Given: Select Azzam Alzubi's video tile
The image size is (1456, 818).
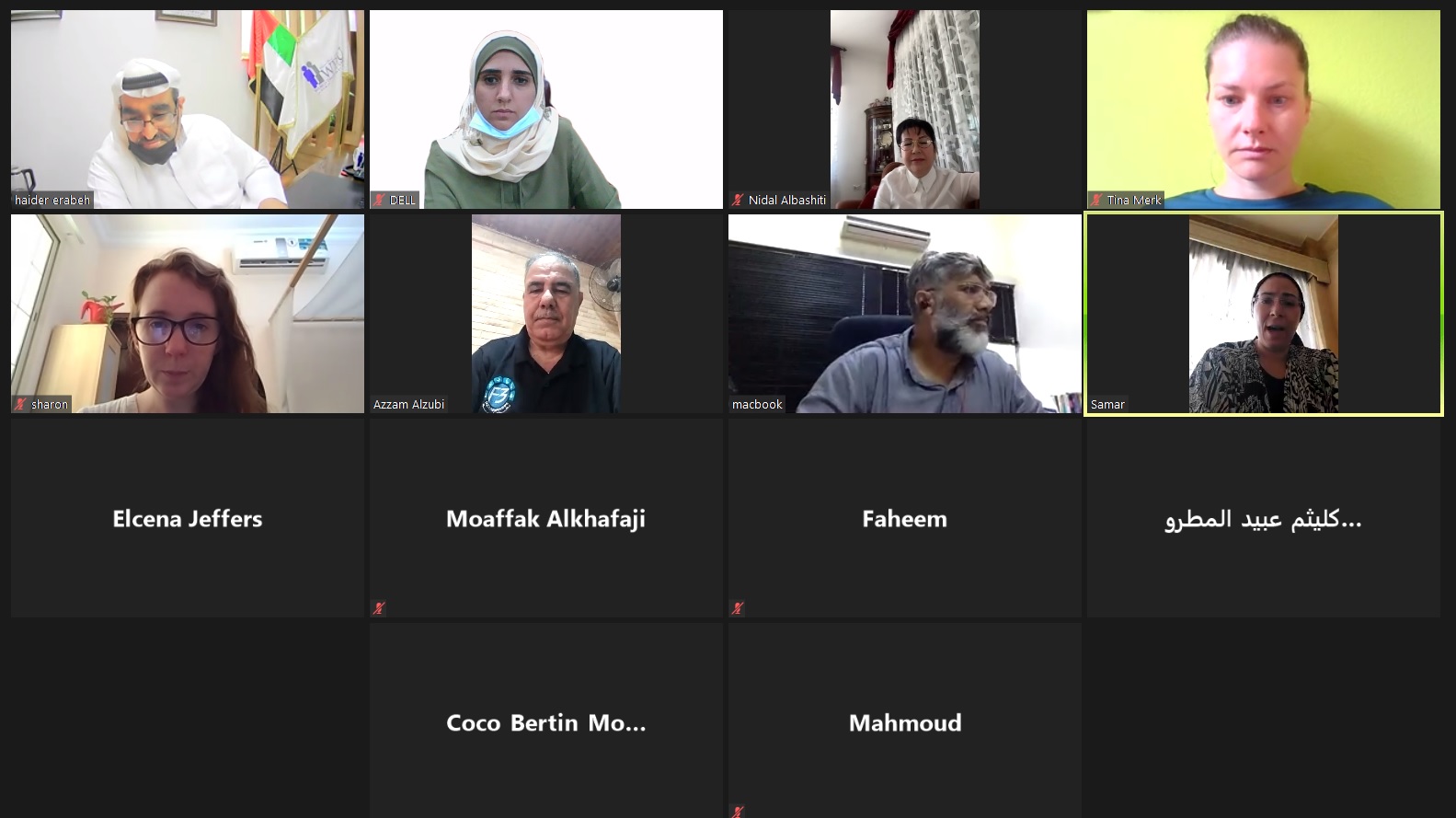Looking at the screenshot, I should coord(546,314).
